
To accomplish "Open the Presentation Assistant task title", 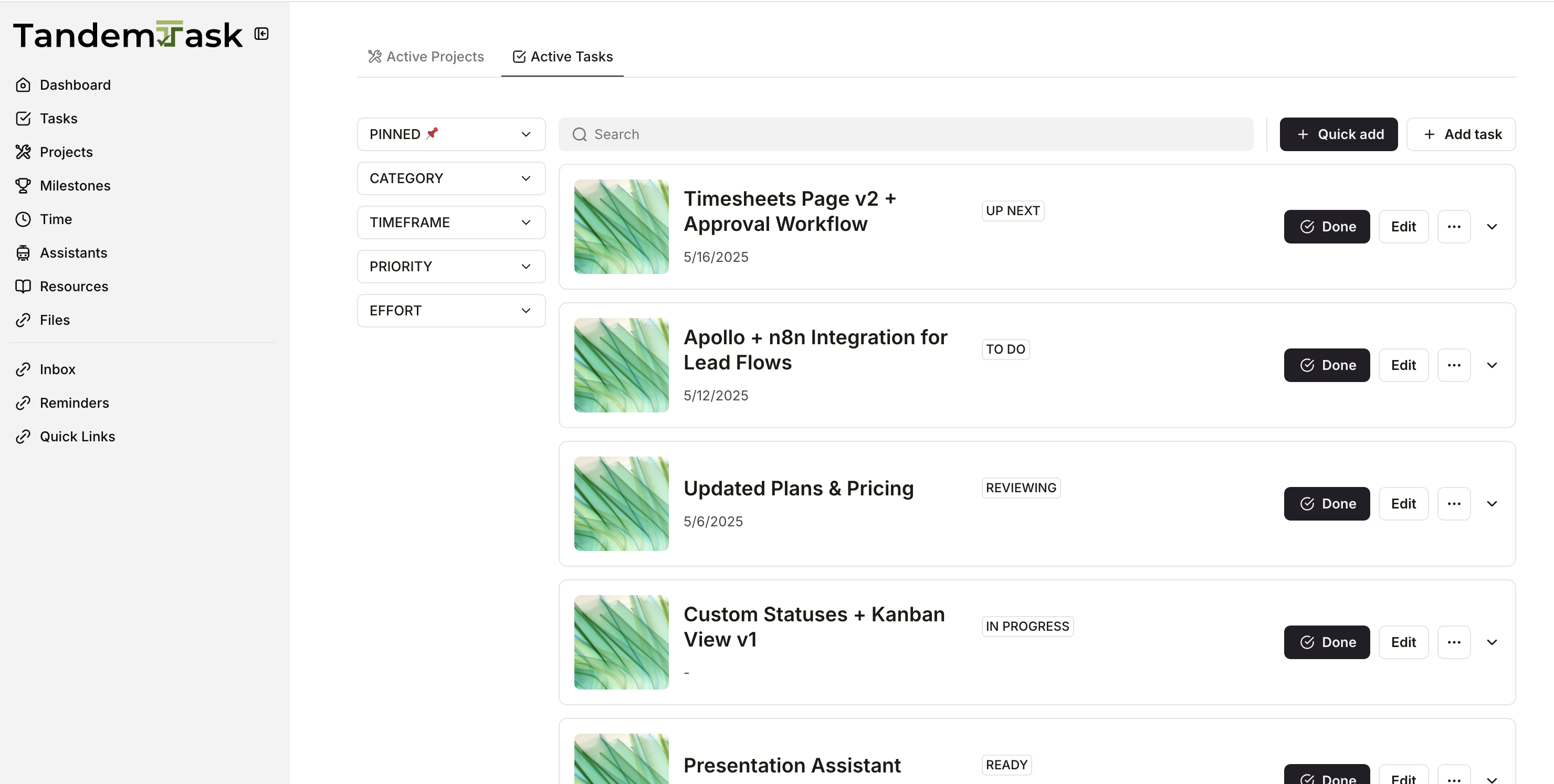I will [x=792, y=765].
